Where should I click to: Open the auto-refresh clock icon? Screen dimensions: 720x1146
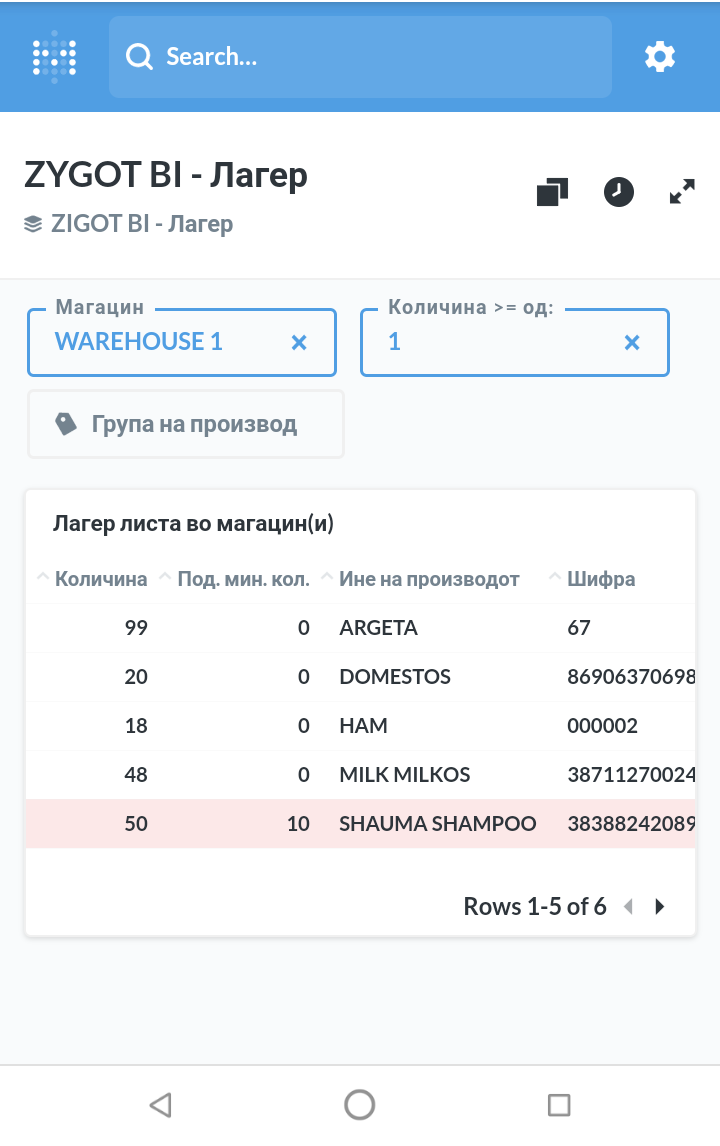point(619,192)
